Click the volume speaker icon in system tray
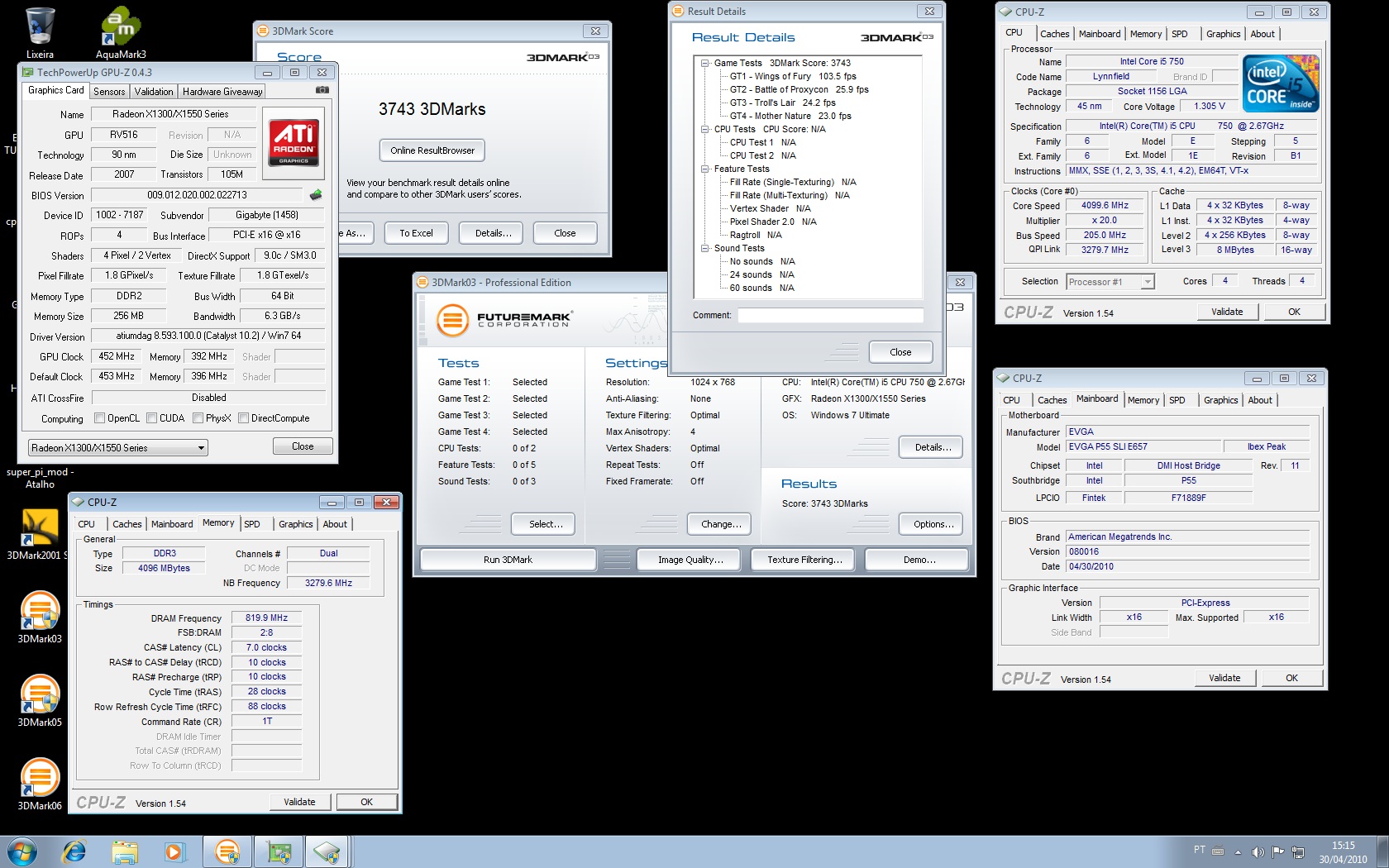Screen dimensions: 1389x868 point(1258,851)
